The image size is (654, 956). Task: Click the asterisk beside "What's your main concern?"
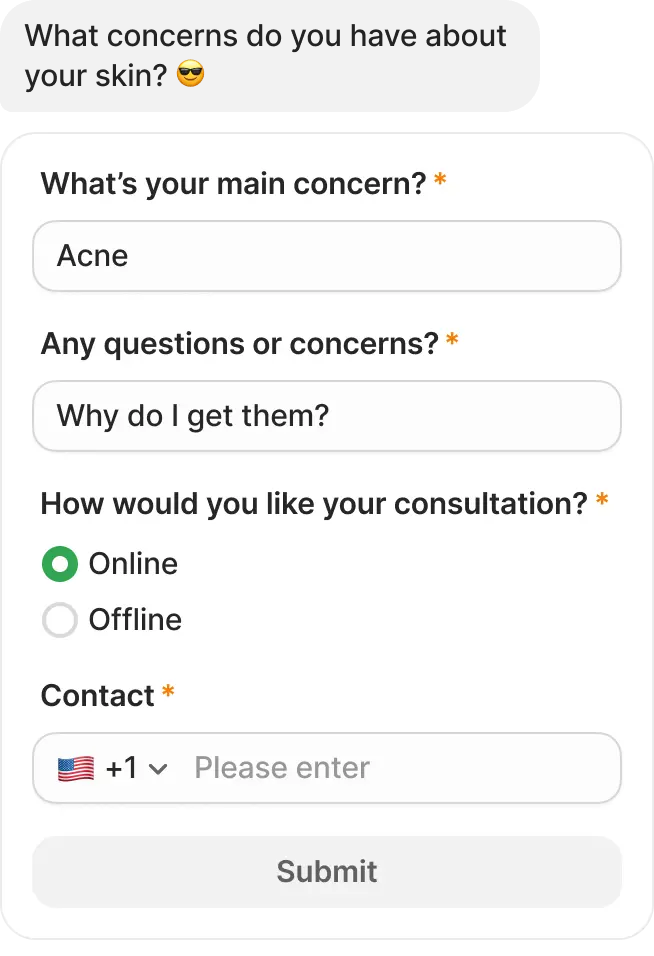point(440,182)
